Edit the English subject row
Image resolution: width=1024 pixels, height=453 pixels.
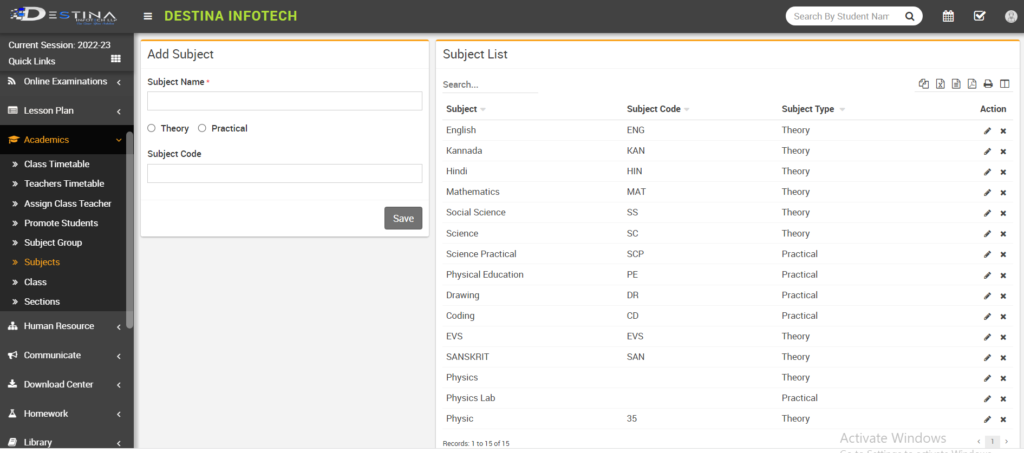[987, 130]
